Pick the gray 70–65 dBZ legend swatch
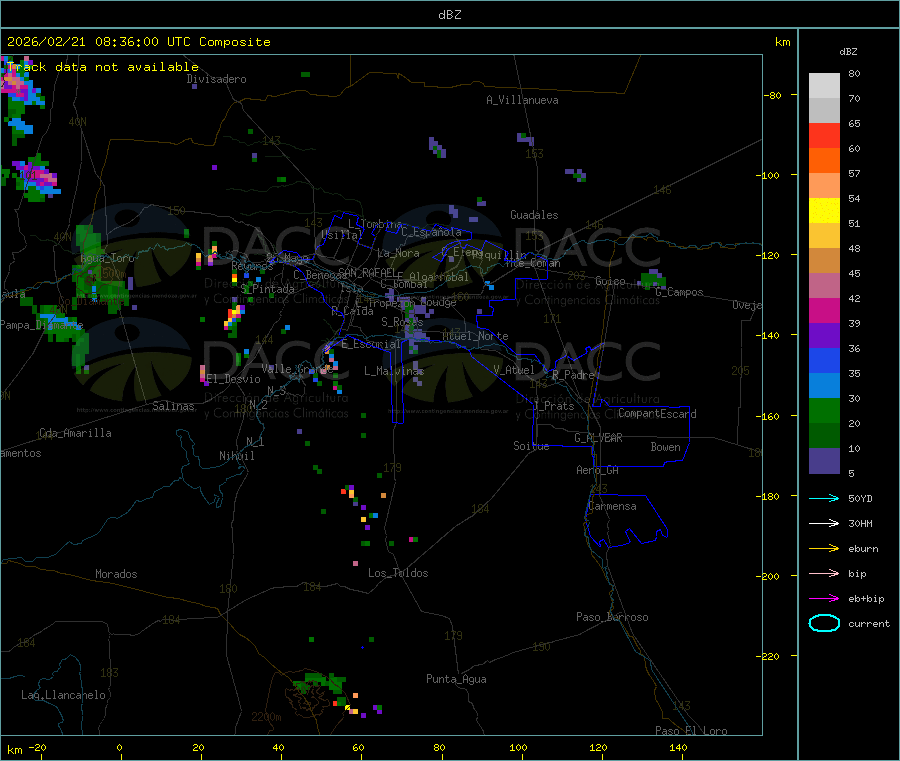The image size is (900, 761). [x=824, y=111]
